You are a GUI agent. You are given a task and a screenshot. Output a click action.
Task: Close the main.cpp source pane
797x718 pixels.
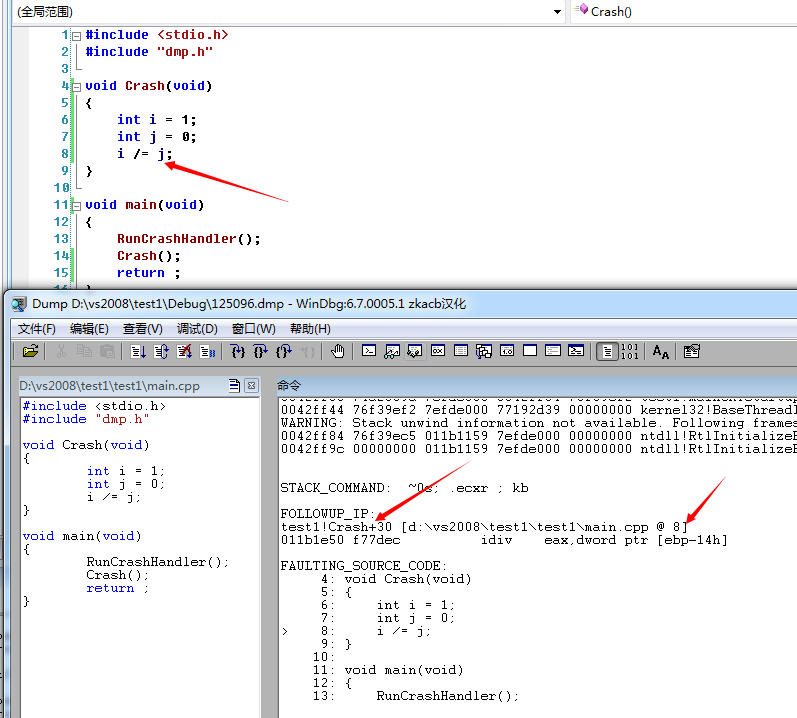(x=251, y=386)
